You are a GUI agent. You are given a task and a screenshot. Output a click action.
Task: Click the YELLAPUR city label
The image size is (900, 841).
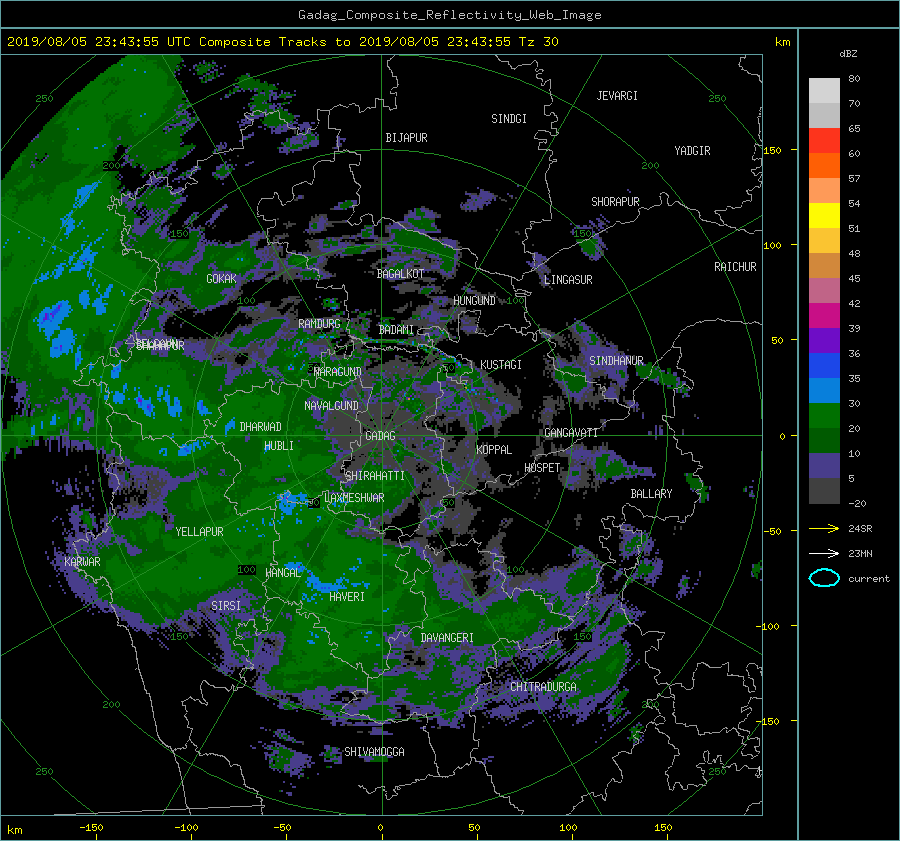pyautogui.click(x=199, y=532)
